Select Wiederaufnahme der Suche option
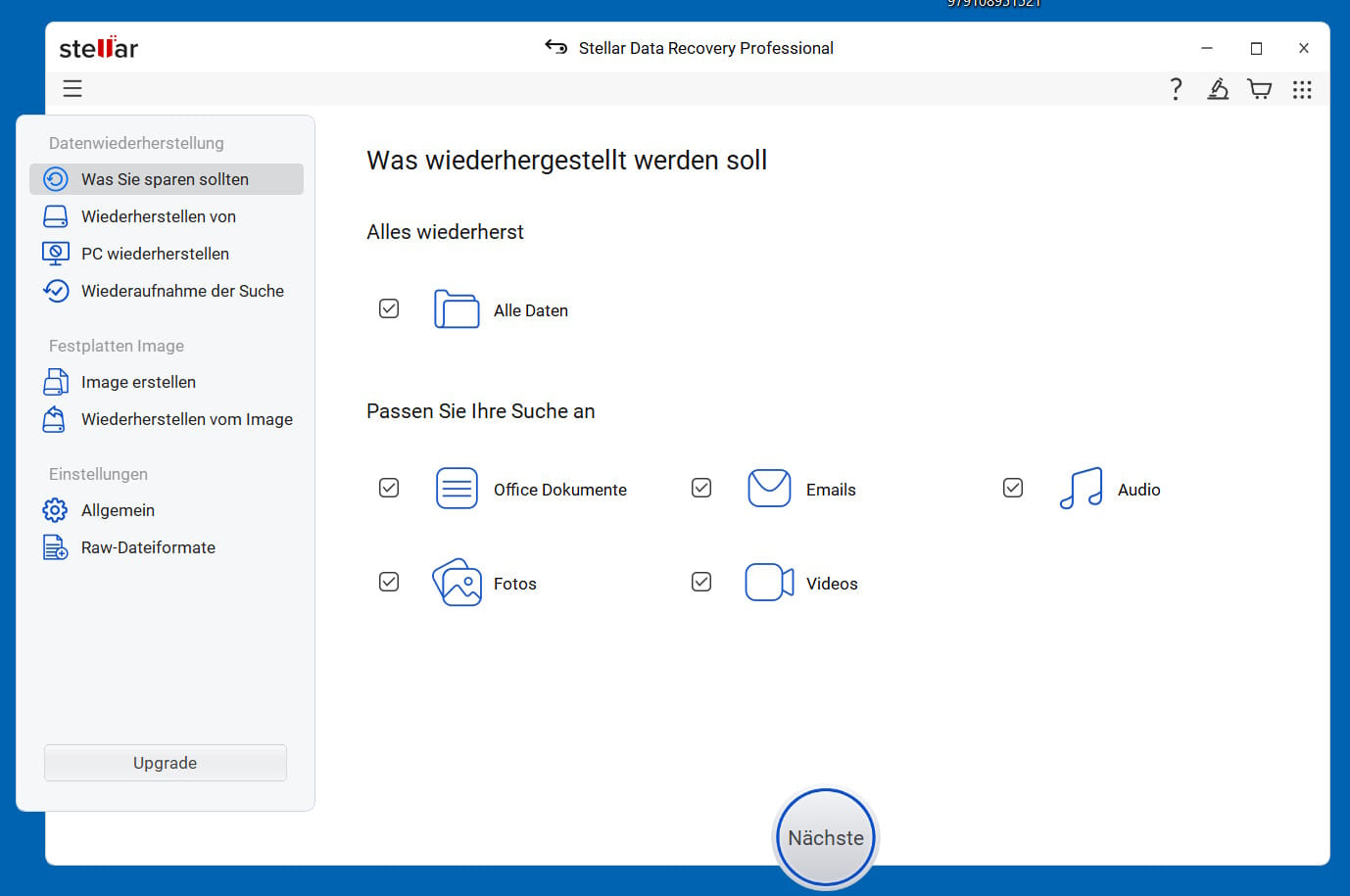This screenshot has height=896, width=1350. coord(182,291)
